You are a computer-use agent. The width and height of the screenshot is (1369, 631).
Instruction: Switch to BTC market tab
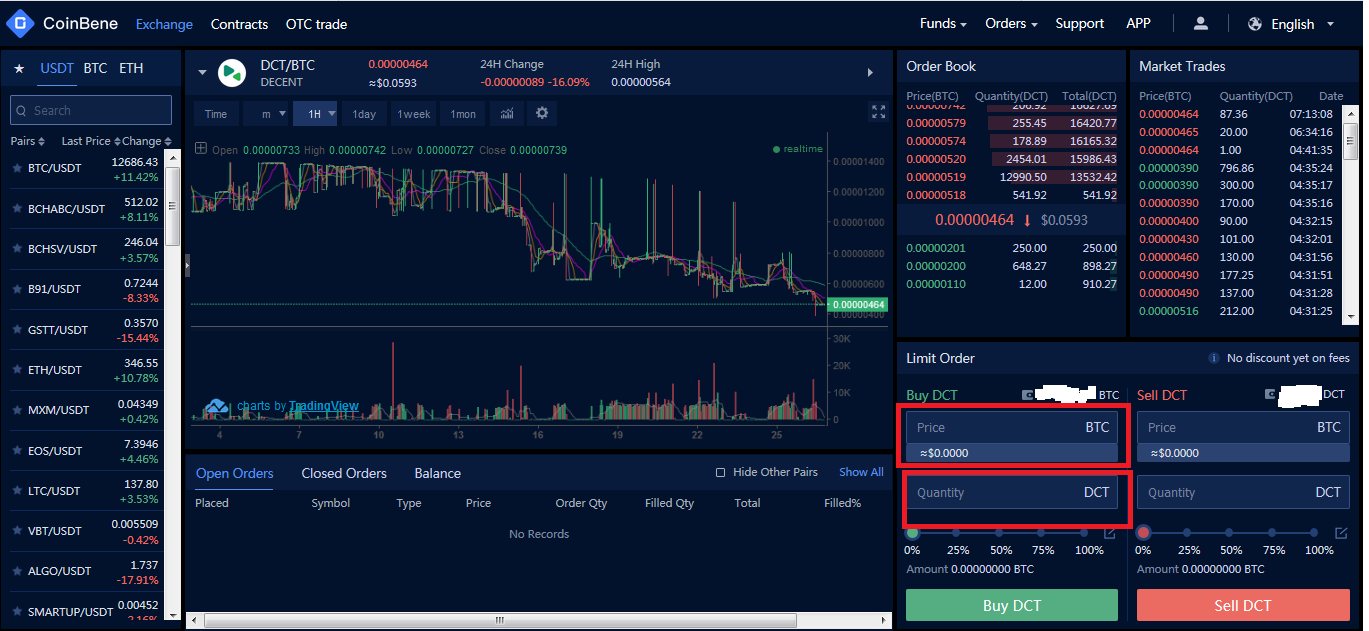point(95,68)
